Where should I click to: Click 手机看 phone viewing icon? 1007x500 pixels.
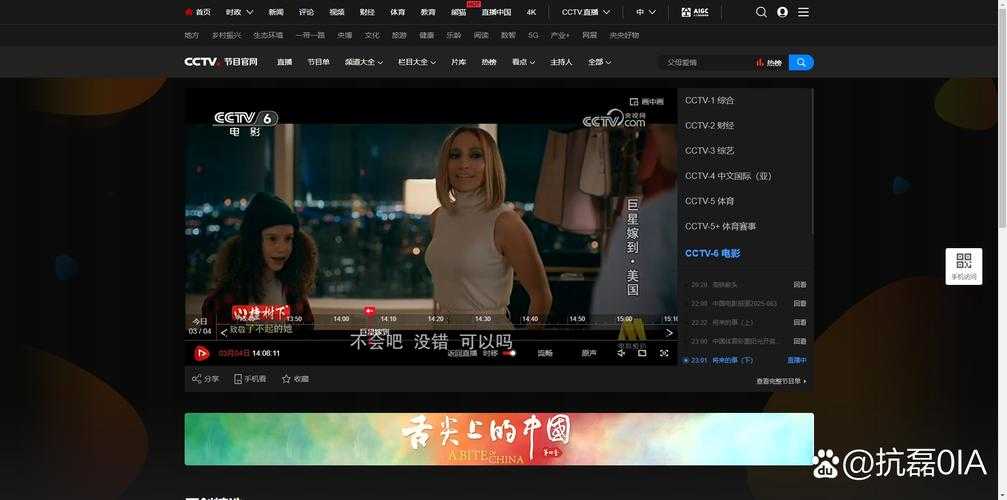(x=250, y=379)
